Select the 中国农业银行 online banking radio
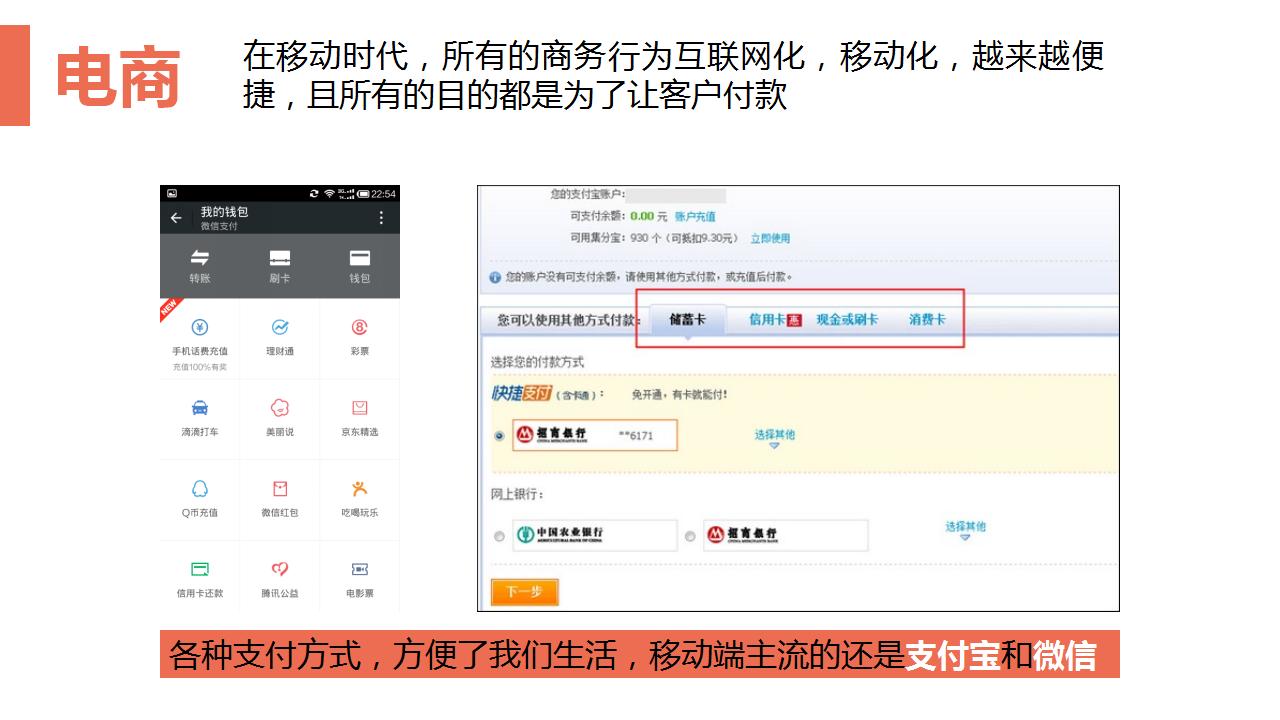 499,536
